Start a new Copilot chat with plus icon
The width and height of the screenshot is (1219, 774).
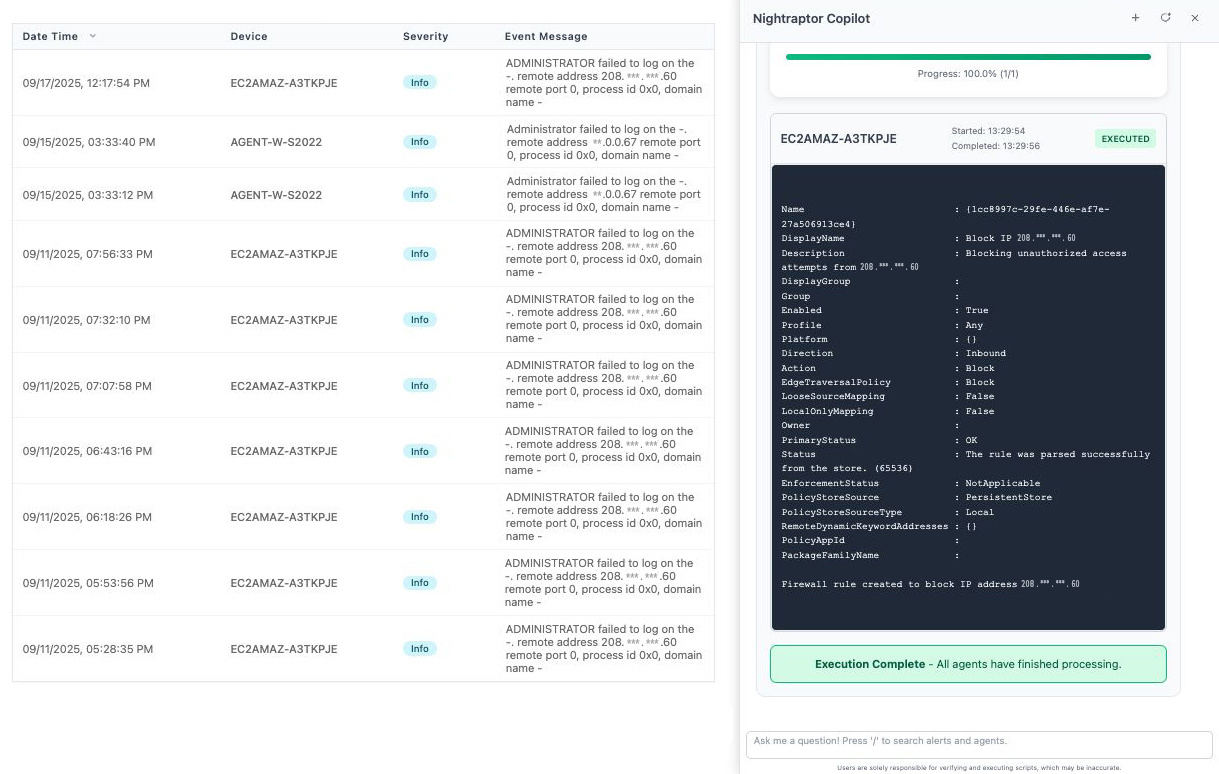coord(1135,18)
